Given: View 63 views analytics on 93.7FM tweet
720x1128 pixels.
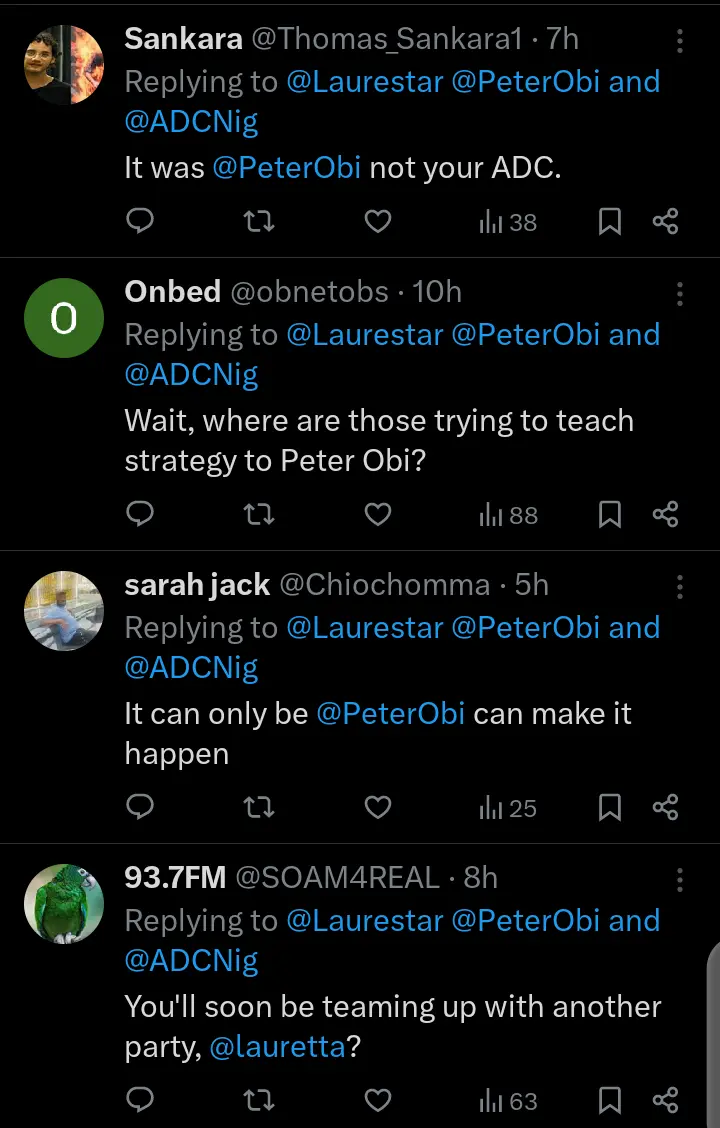Looking at the screenshot, I should point(509,1101).
